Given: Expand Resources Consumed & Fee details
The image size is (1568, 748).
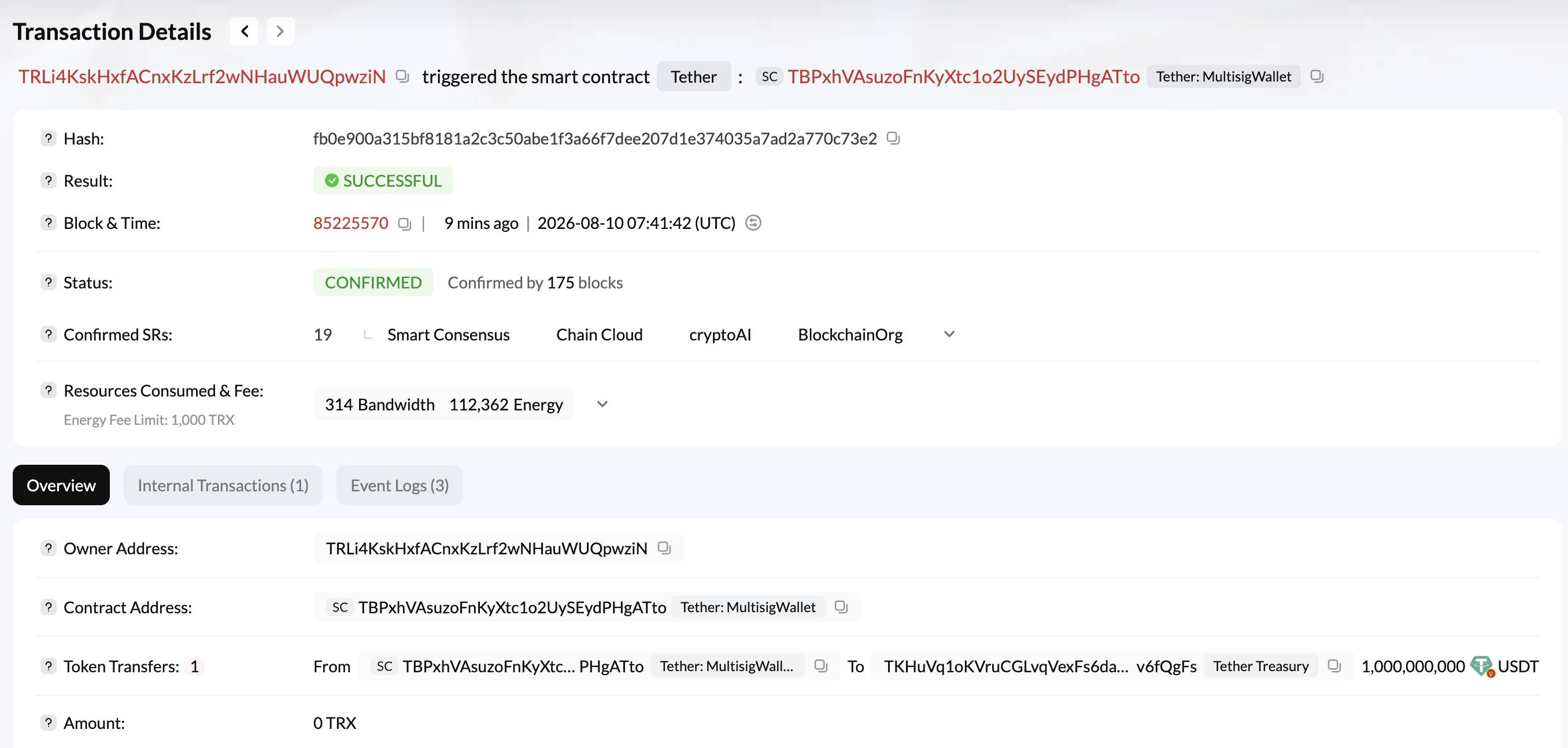Looking at the screenshot, I should tap(602, 404).
